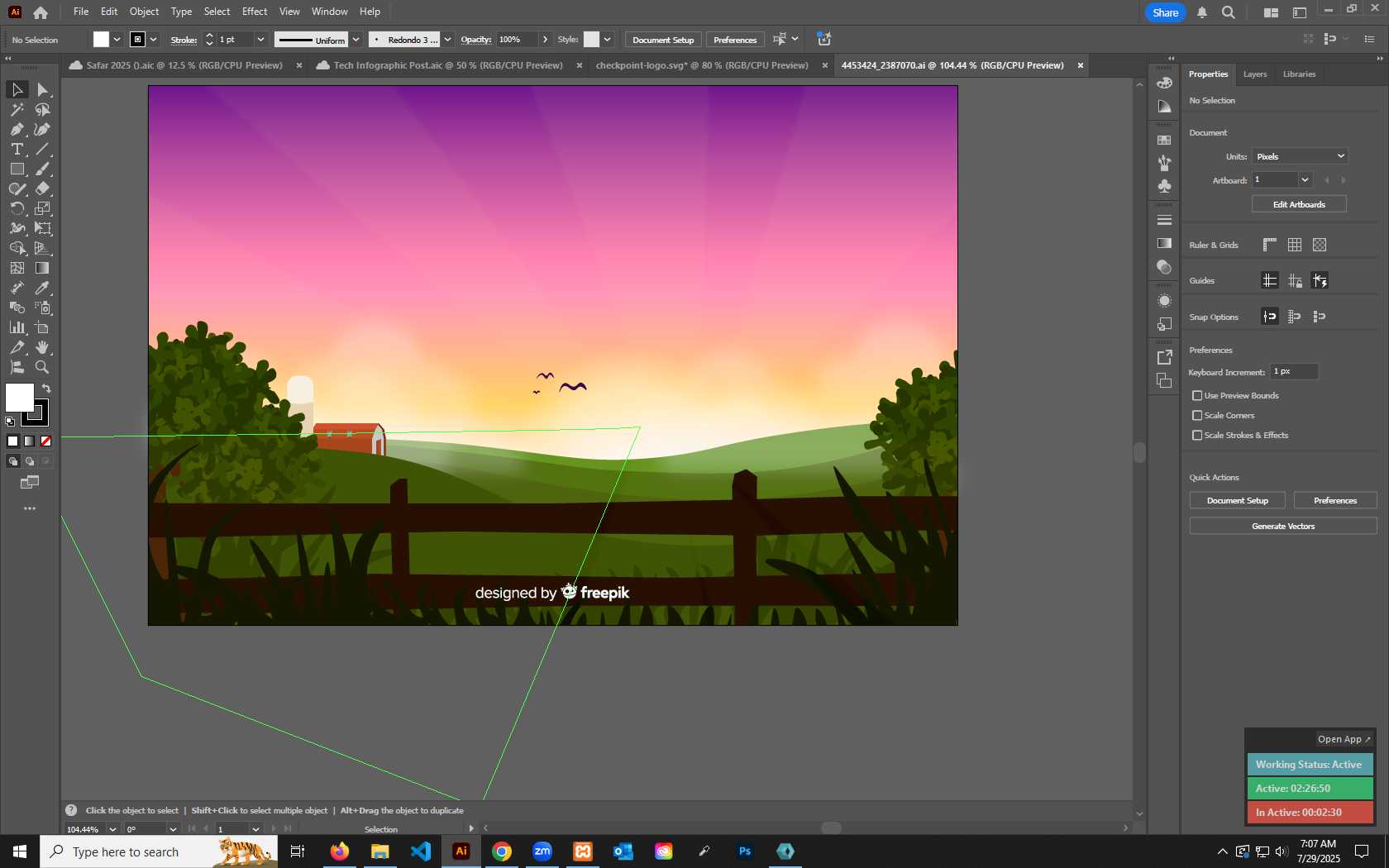Select the Line Segment tool
The height and width of the screenshot is (868, 1389).
[42, 149]
